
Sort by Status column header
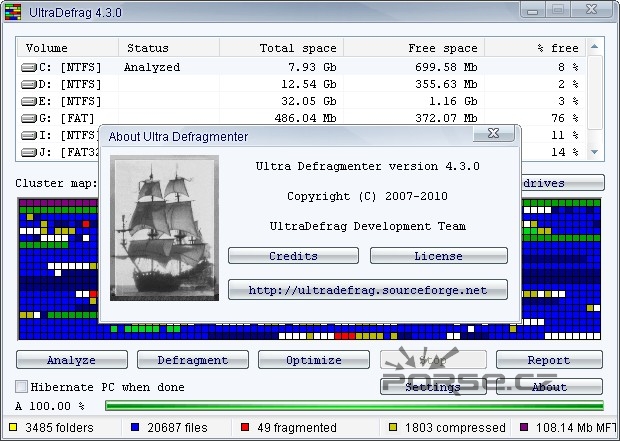[x=169, y=48]
